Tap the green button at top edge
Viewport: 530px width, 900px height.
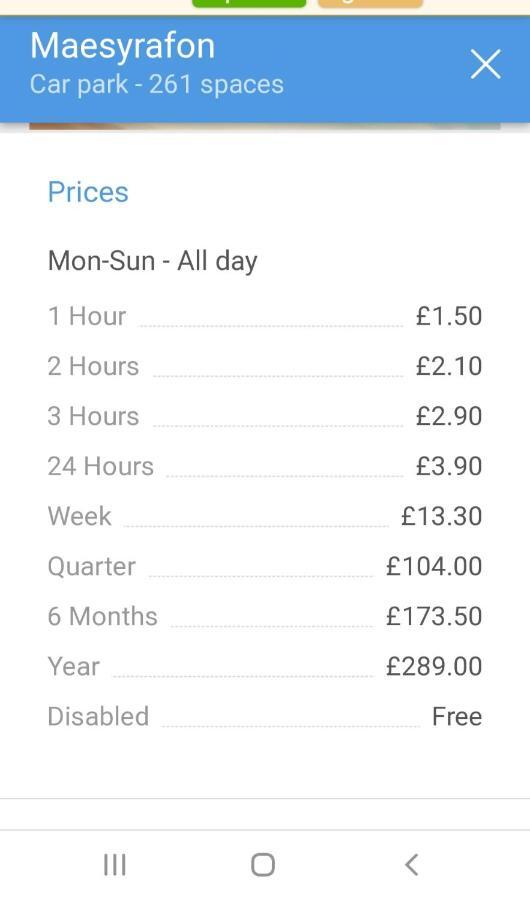click(249, 3)
